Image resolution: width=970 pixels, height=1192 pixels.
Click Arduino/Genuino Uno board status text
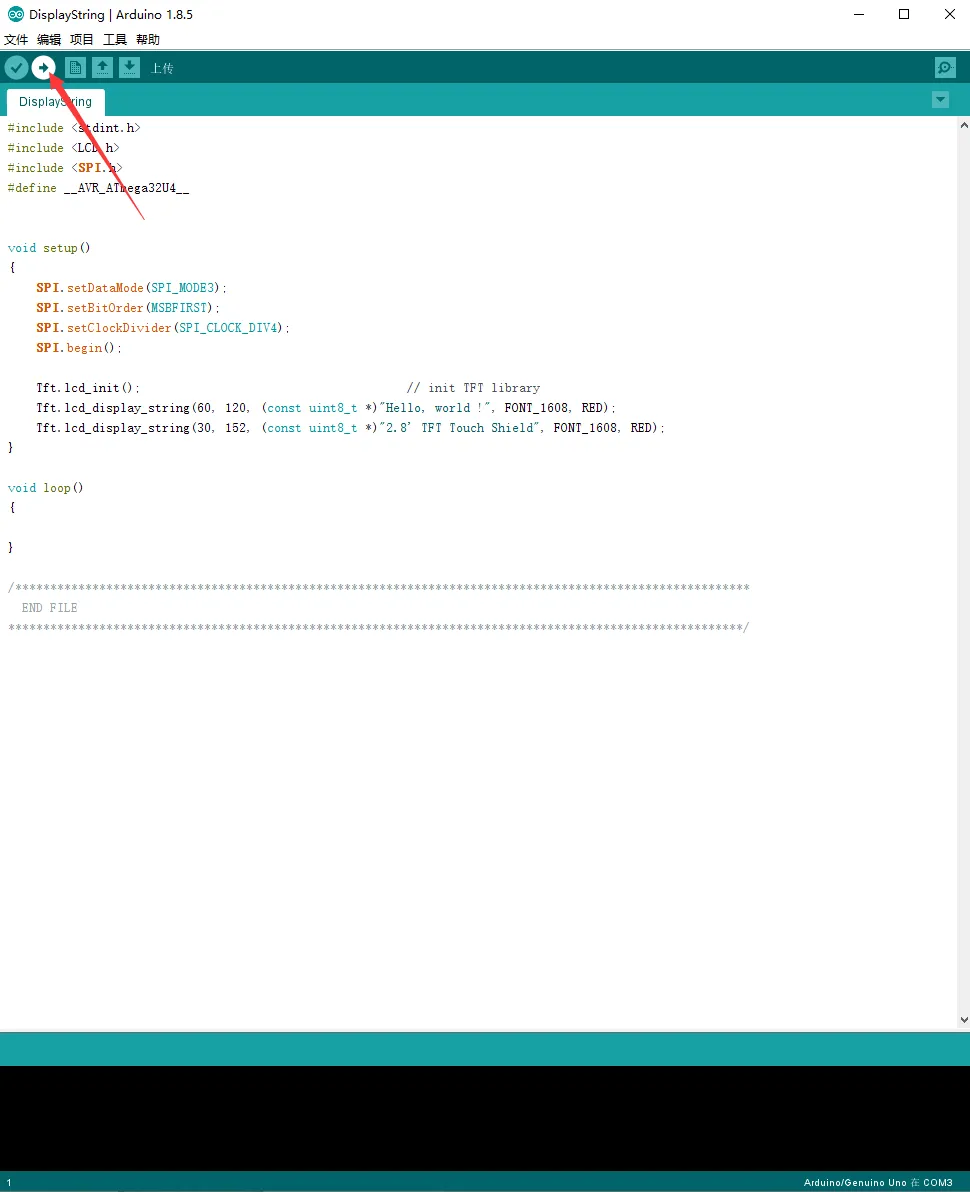pos(855,1182)
